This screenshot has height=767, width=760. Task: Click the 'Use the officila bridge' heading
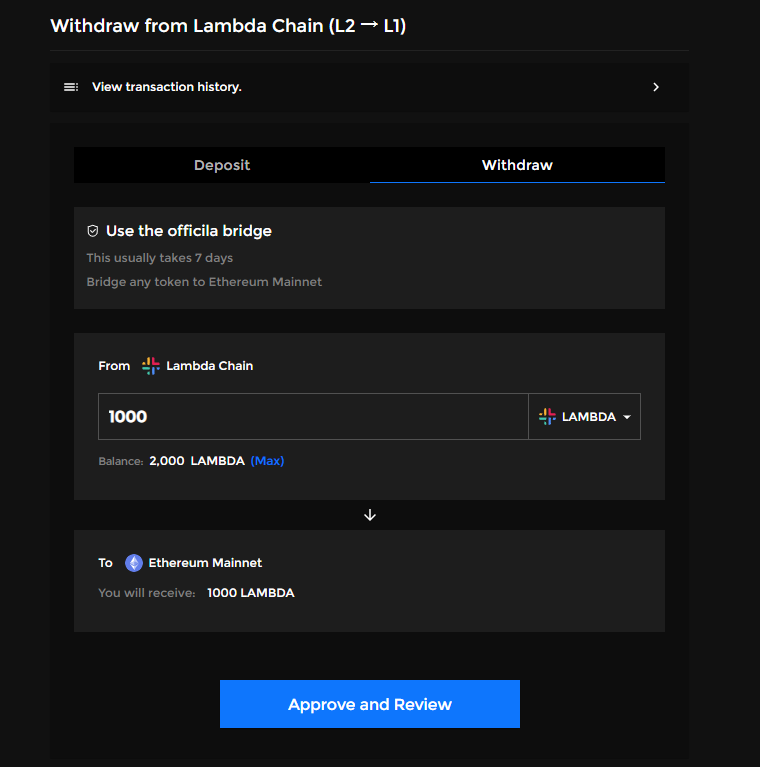189,231
